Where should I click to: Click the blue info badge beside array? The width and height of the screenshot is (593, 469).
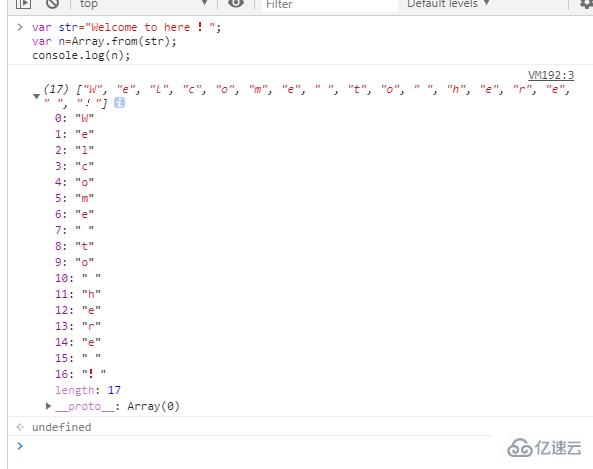(120, 102)
